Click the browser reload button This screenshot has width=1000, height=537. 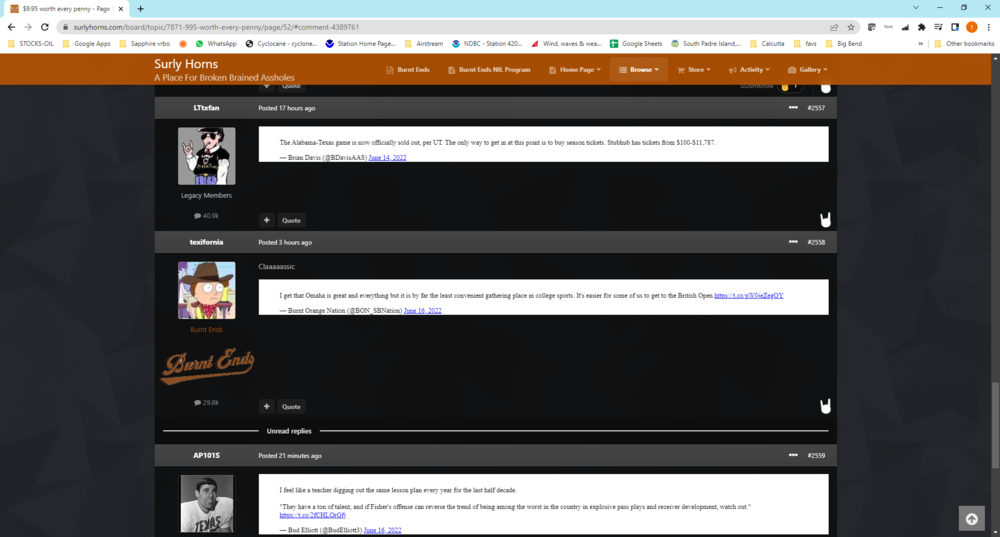click(45, 27)
